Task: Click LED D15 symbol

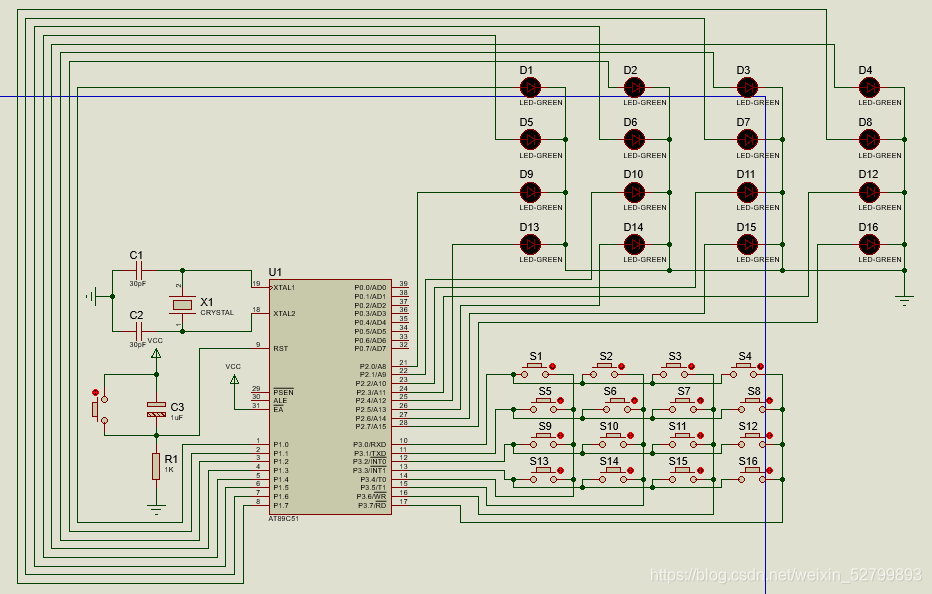Action: 747,244
